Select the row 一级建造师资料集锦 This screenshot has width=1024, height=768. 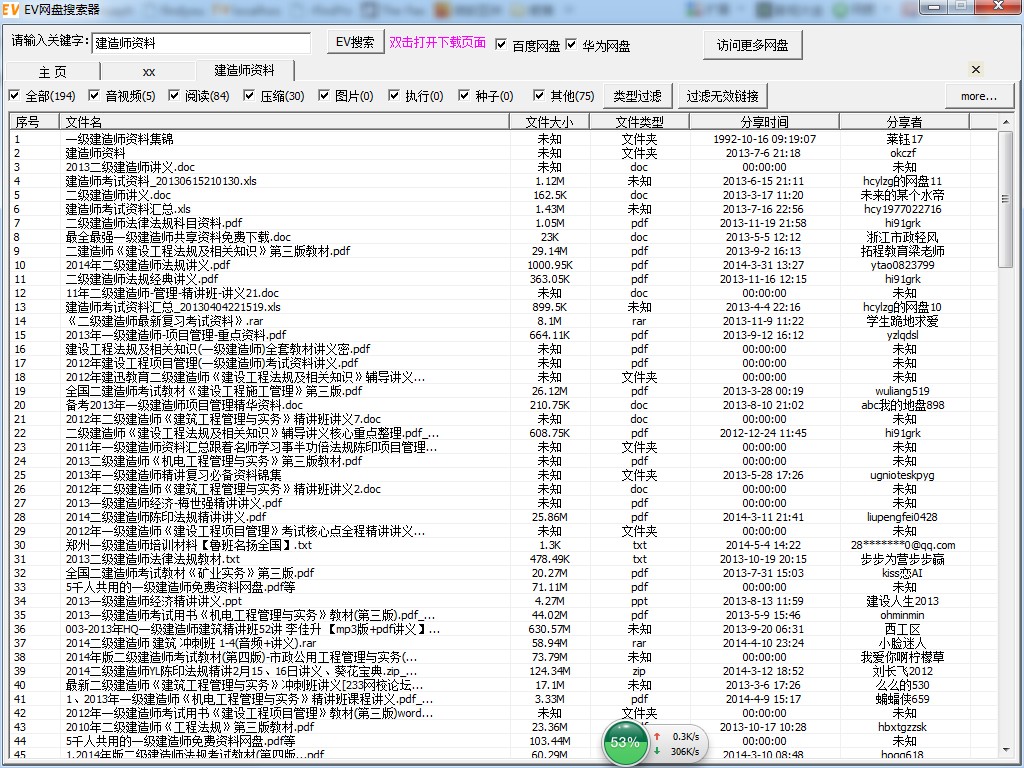119,139
